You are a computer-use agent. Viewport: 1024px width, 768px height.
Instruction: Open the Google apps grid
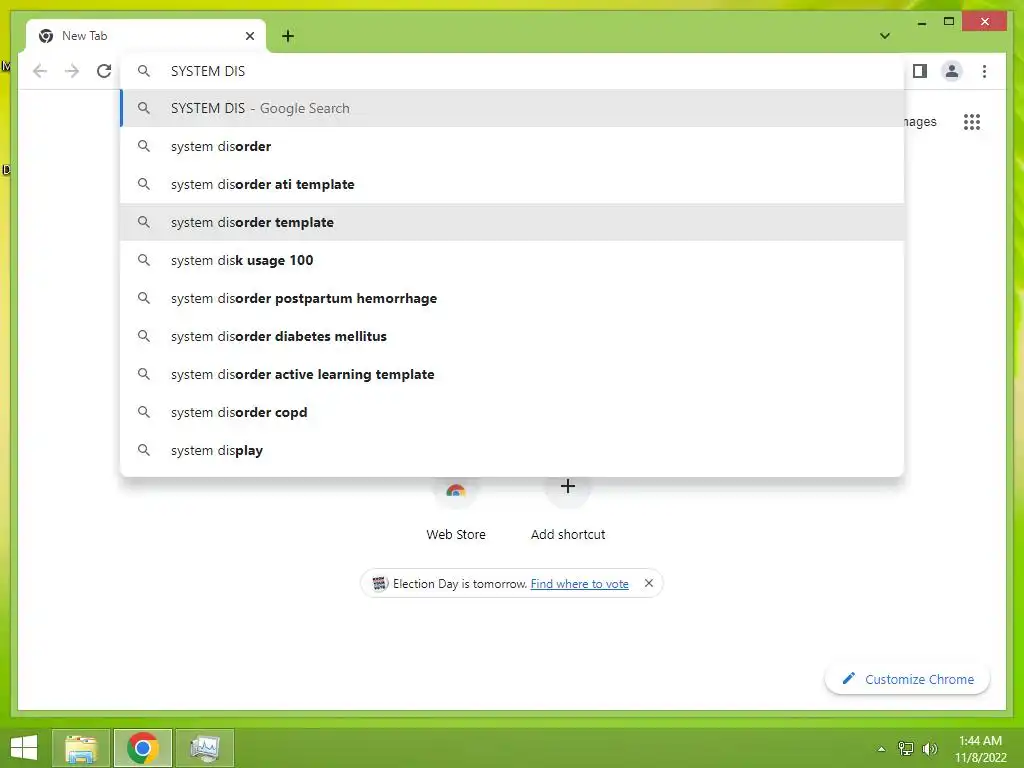point(972,121)
